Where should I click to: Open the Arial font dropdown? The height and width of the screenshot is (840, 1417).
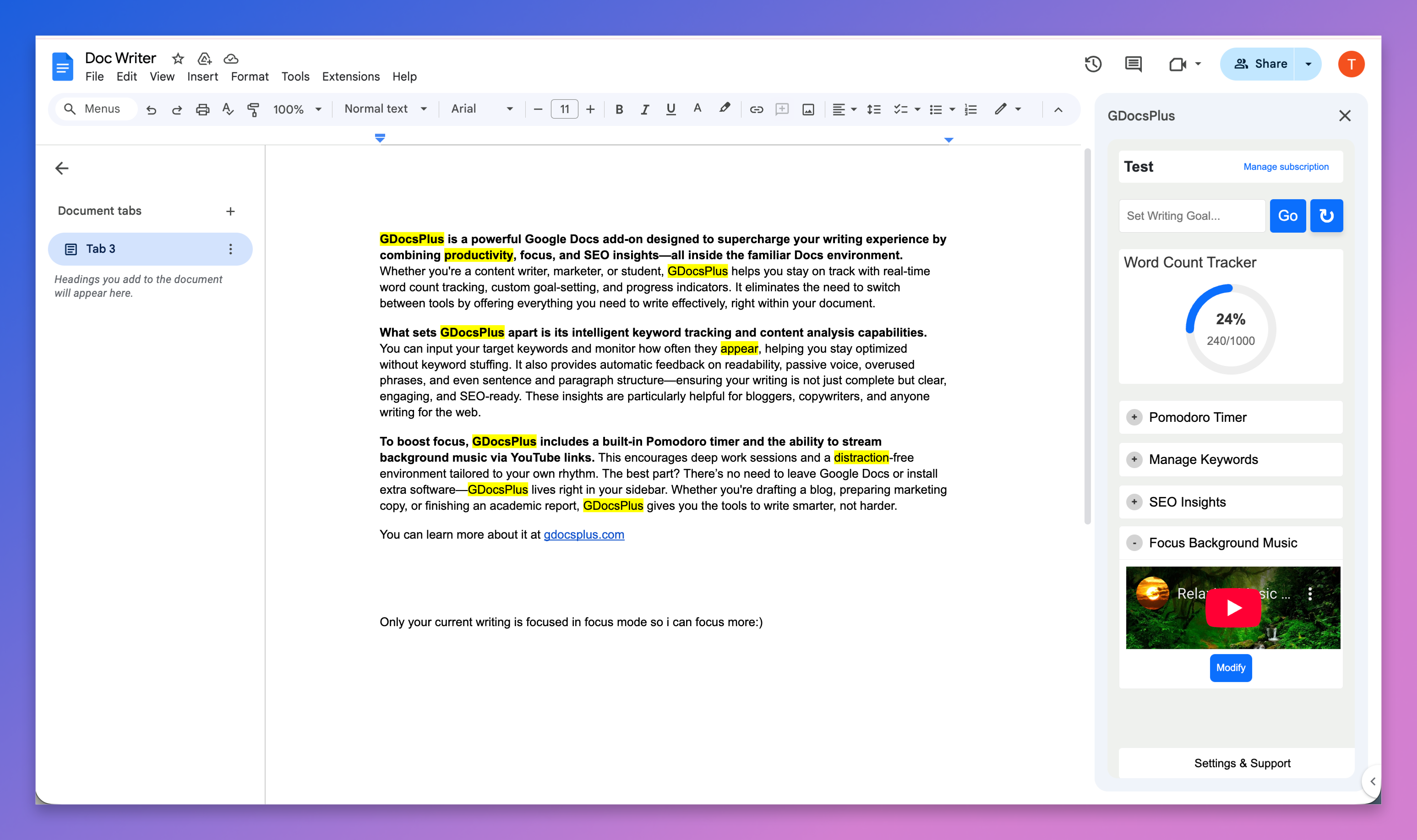click(482, 109)
